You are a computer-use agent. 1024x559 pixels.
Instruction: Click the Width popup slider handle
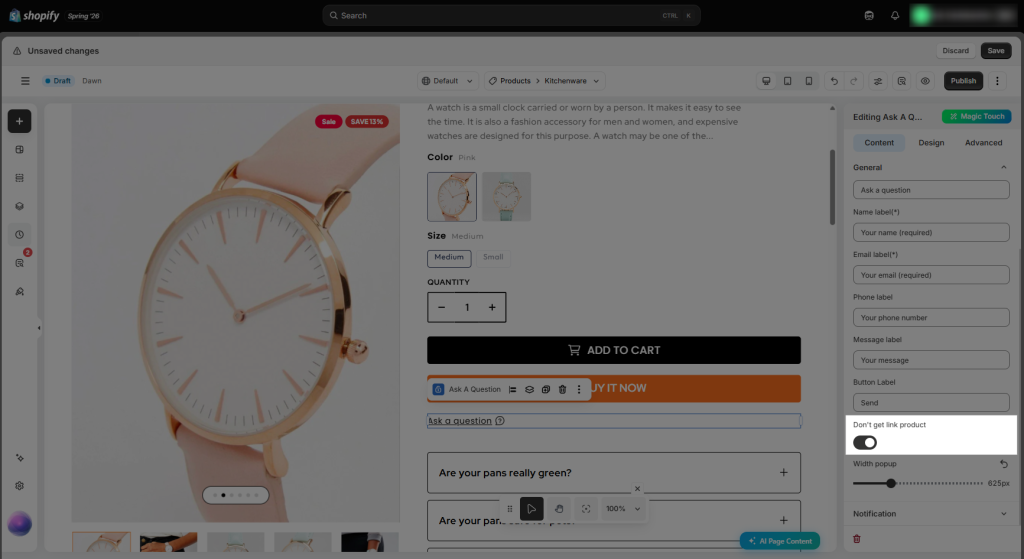891,483
